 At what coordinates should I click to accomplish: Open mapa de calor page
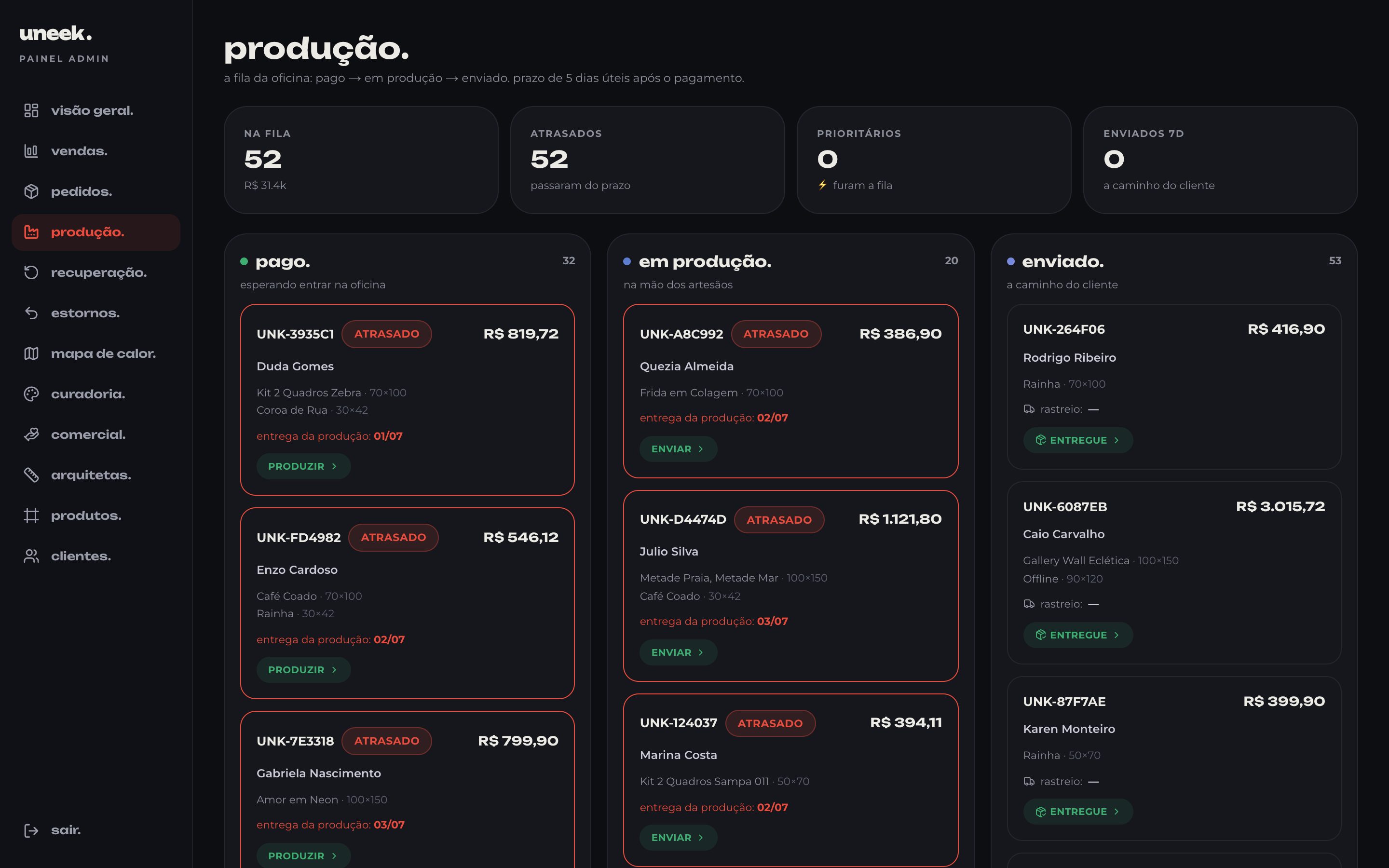click(x=96, y=353)
